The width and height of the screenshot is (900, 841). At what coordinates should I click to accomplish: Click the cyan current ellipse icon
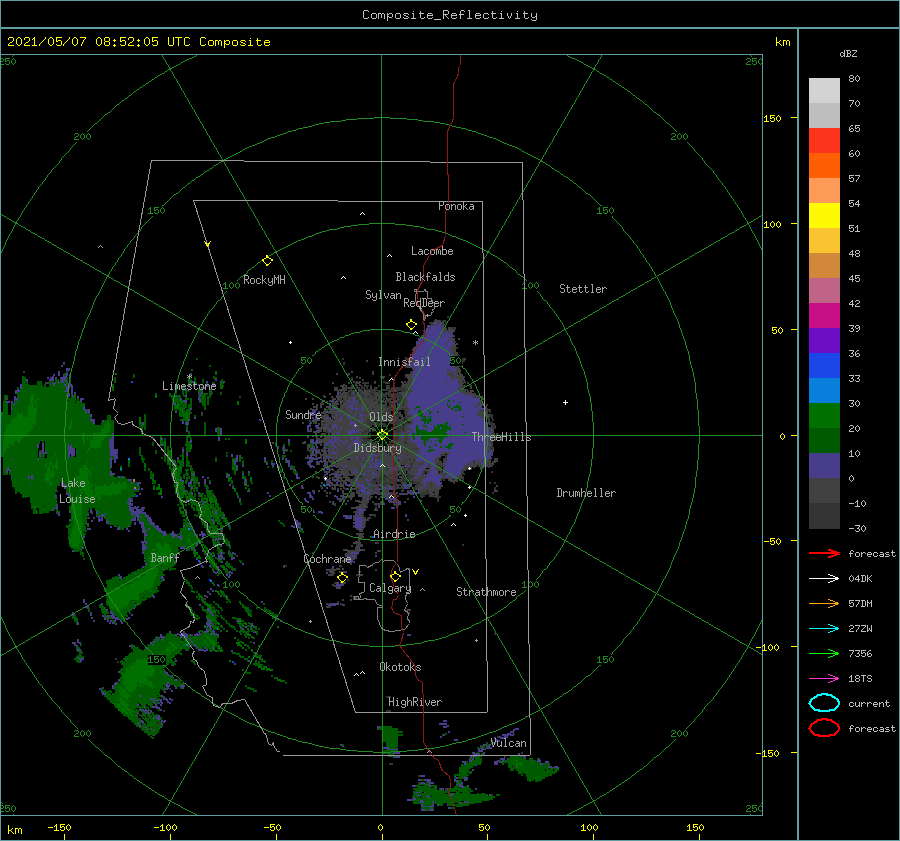coord(824,703)
